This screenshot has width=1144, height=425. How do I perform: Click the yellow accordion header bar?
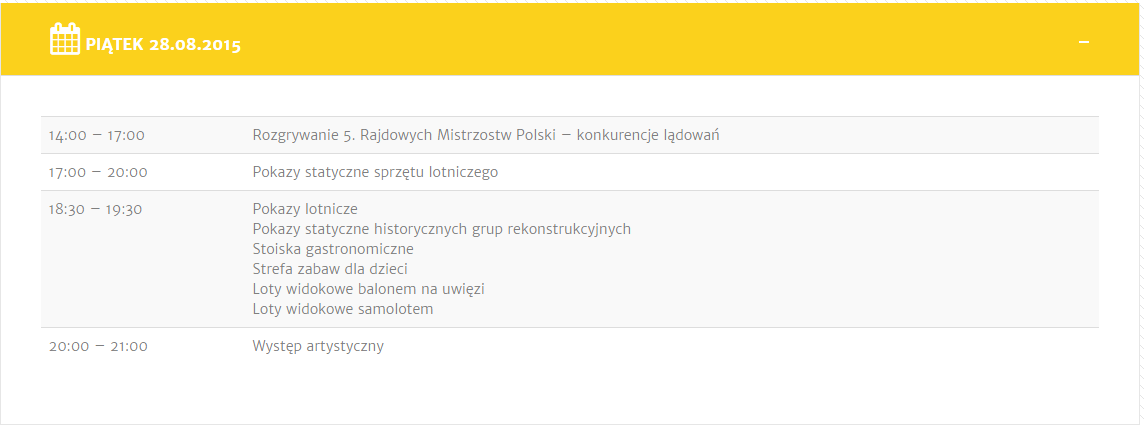point(570,39)
